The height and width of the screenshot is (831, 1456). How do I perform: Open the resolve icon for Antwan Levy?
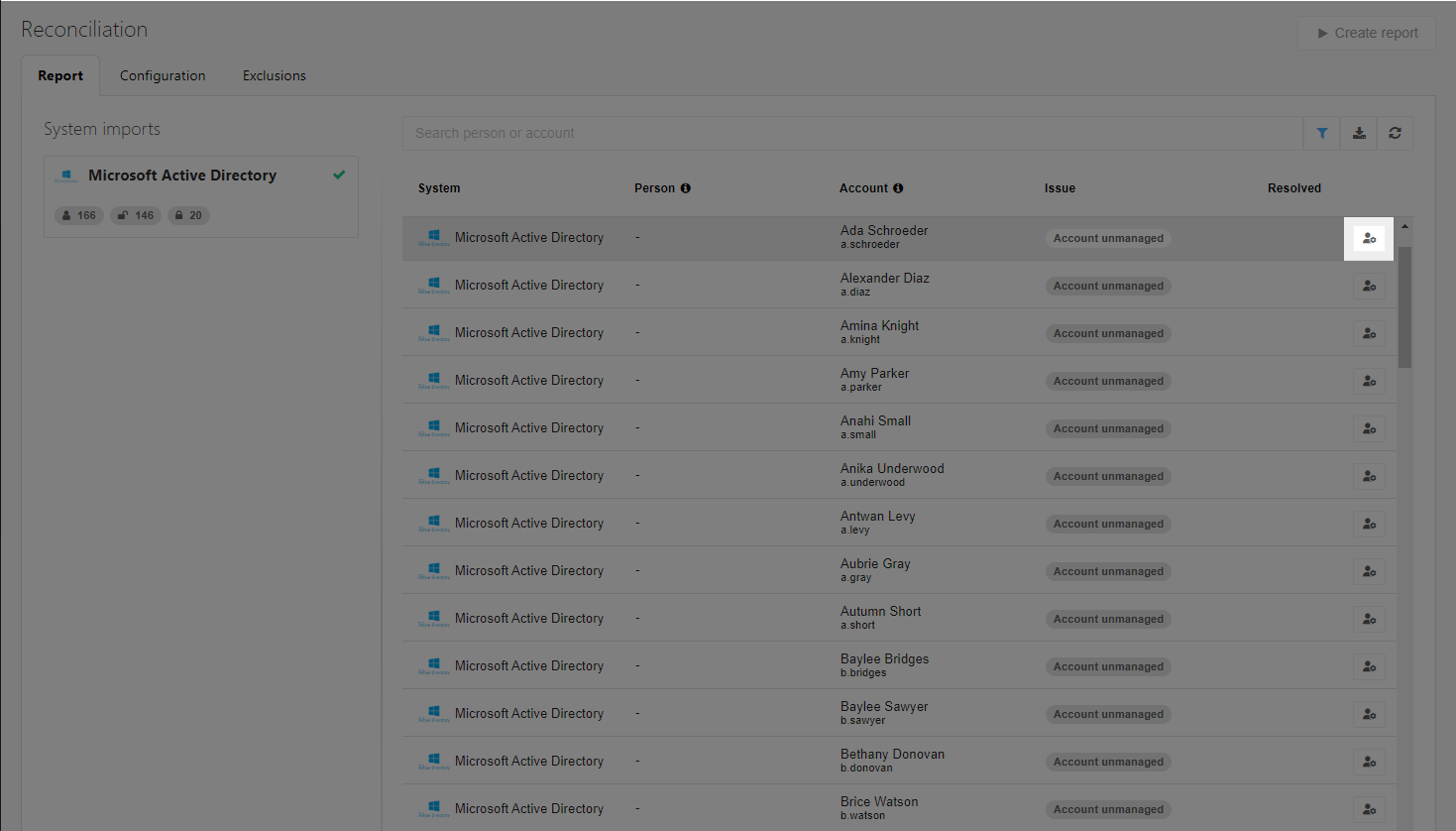pyautogui.click(x=1369, y=524)
